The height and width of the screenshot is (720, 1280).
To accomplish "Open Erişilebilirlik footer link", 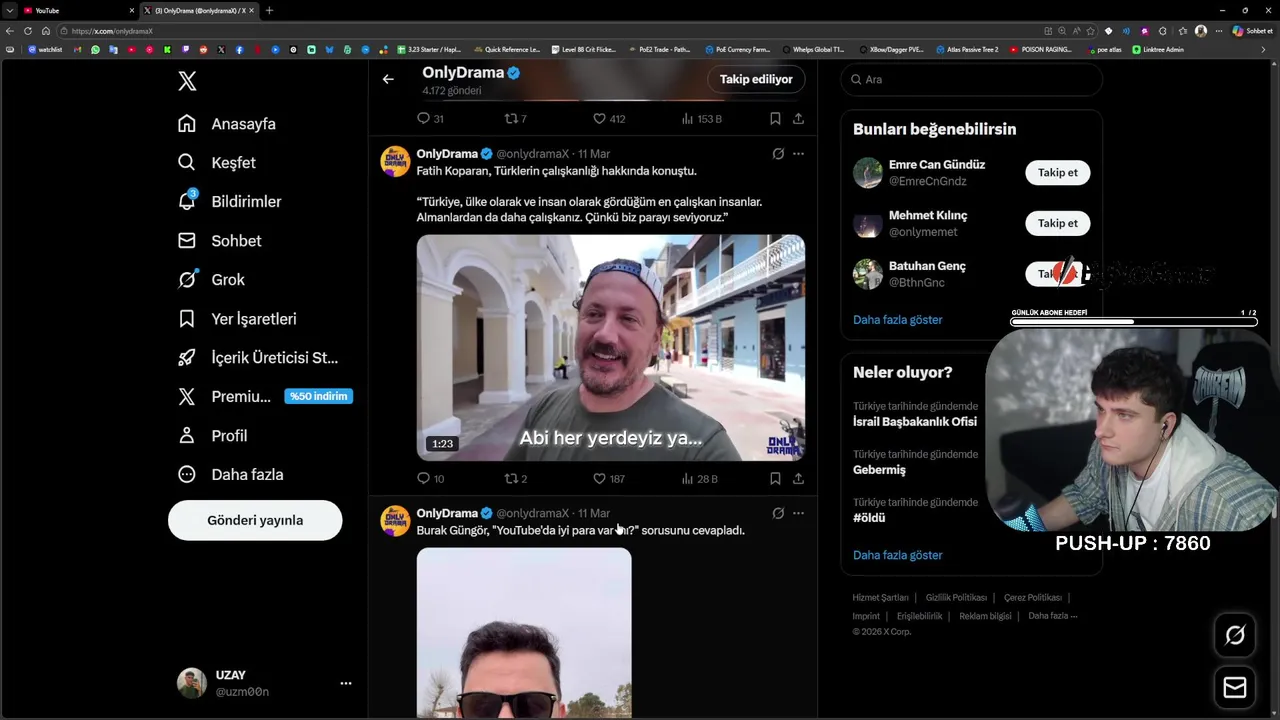I will click(x=919, y=616).
